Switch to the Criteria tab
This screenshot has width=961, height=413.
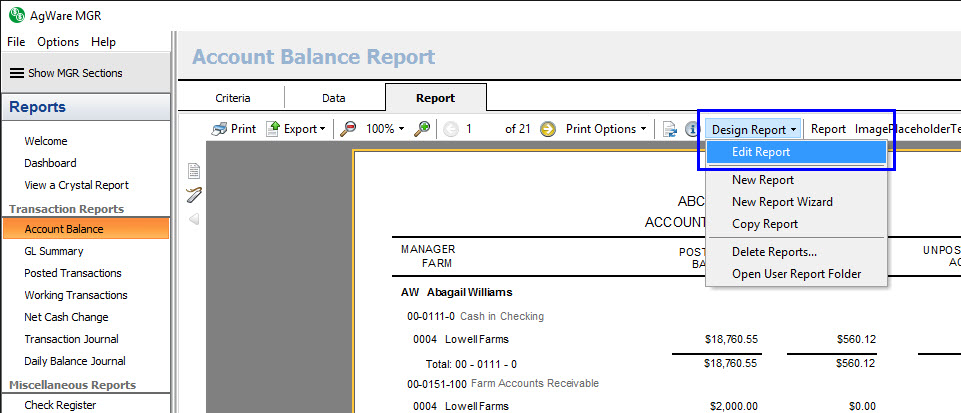(233, 98)
